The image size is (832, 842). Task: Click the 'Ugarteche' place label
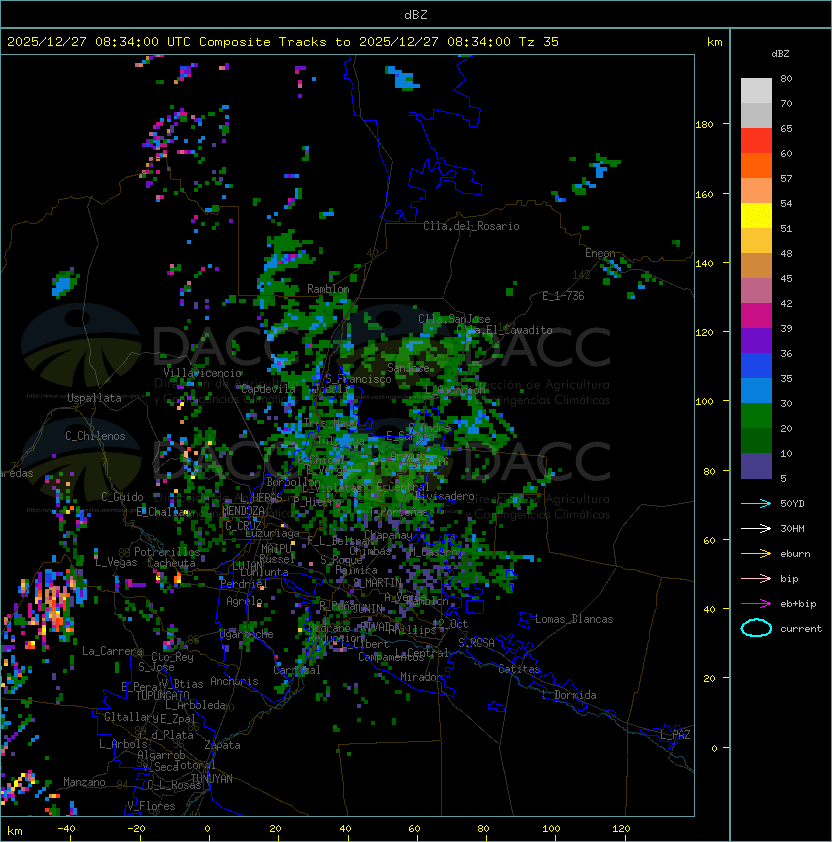247,634
